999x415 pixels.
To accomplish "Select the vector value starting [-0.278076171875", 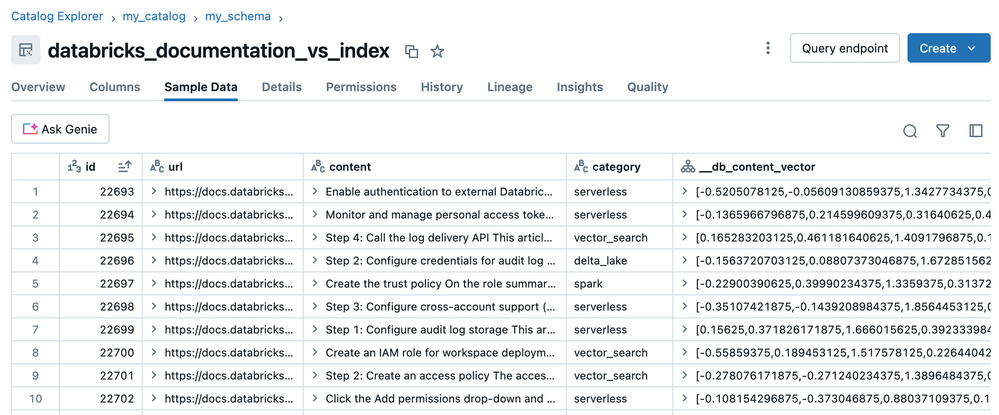I will point(844,375).
